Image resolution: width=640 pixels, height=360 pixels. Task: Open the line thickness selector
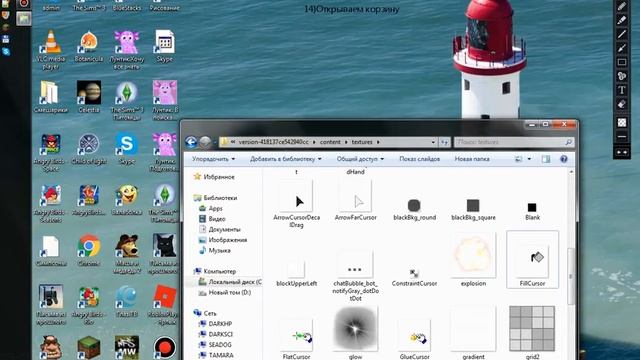pyautogui.click(x=622, y=137)
